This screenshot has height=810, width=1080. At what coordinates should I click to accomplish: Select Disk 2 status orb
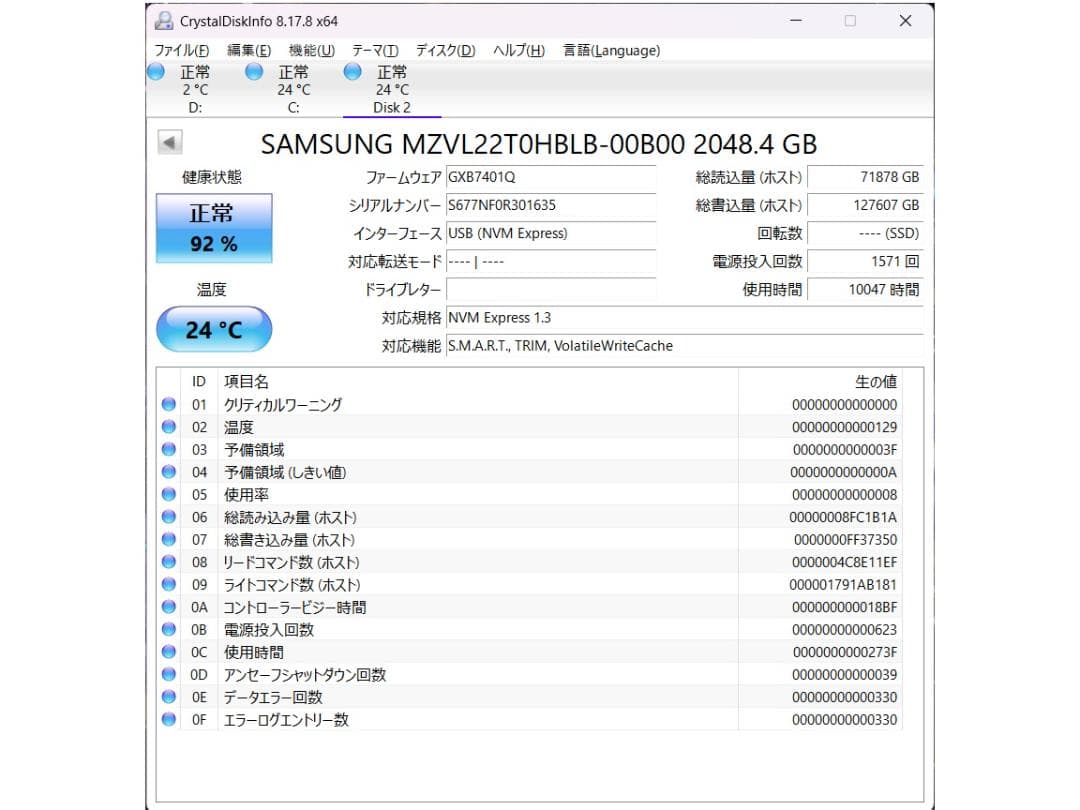tap(353, 71)
